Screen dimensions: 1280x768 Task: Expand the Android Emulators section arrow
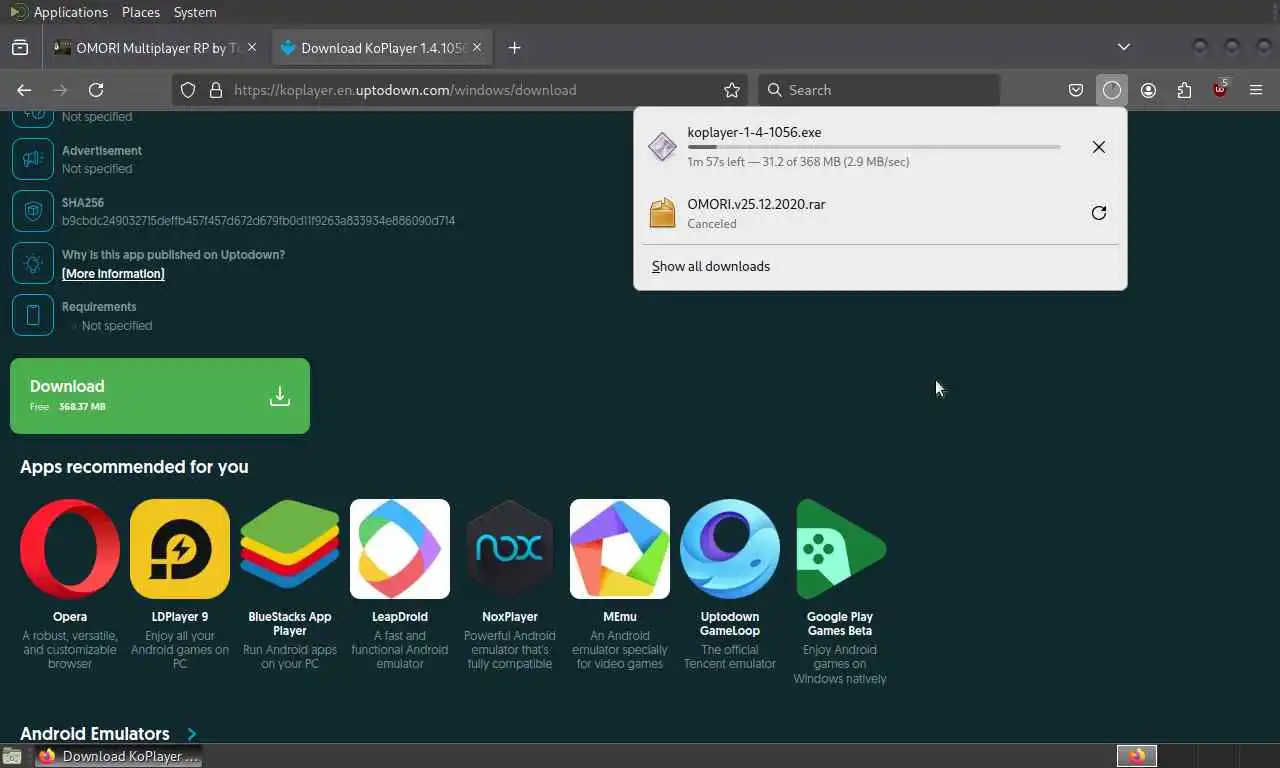click(191, 734)
